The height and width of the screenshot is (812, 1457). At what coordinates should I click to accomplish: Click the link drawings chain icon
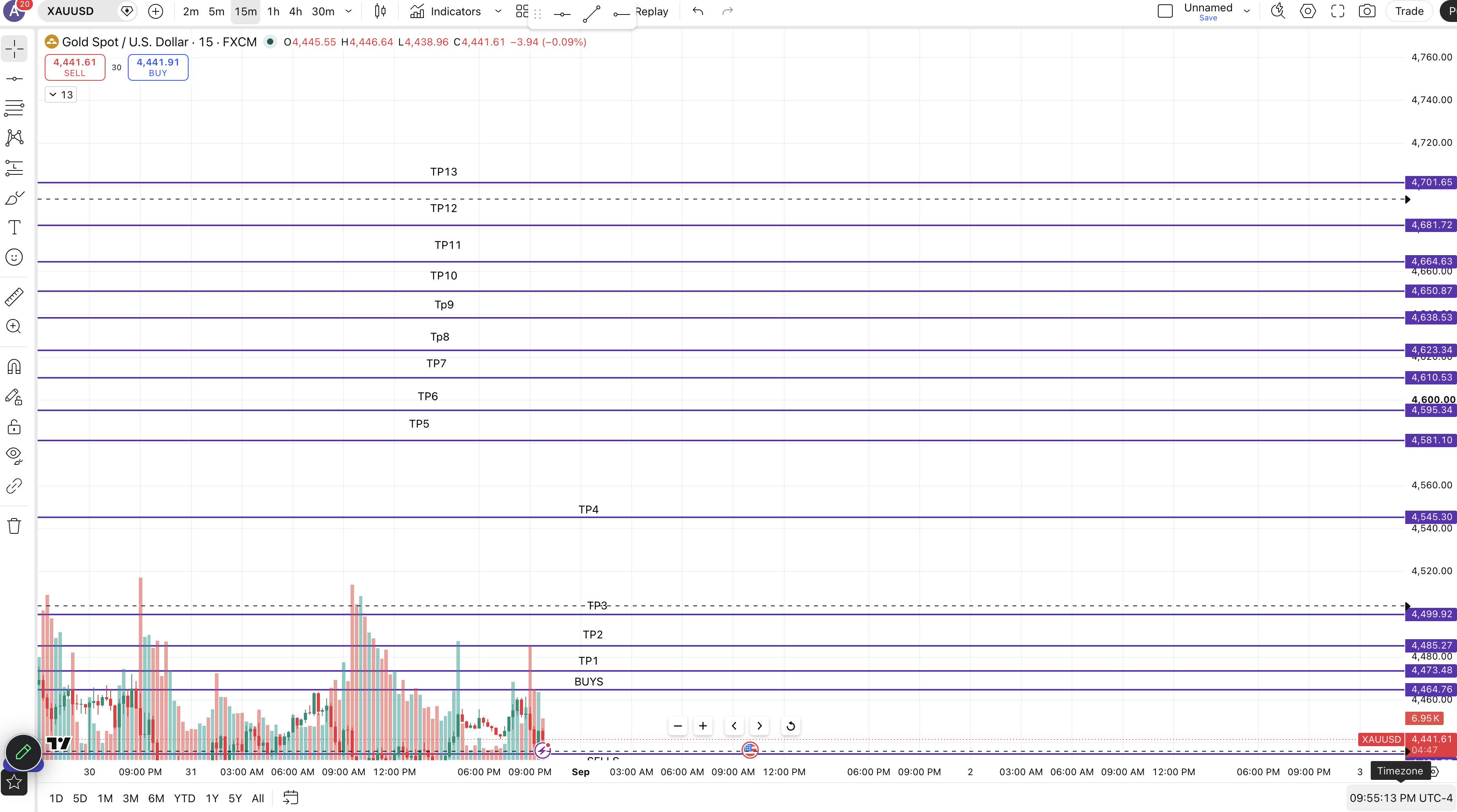(14, 486)
